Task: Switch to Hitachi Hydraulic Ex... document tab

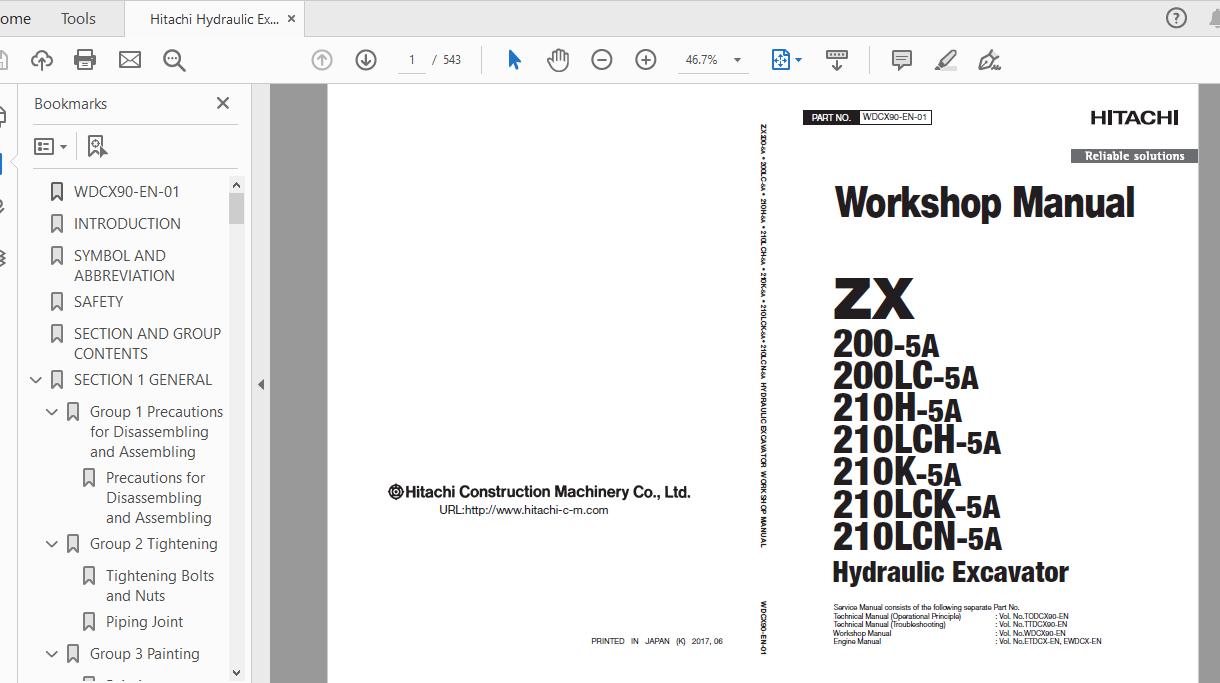Action: (x=214, y=19)
